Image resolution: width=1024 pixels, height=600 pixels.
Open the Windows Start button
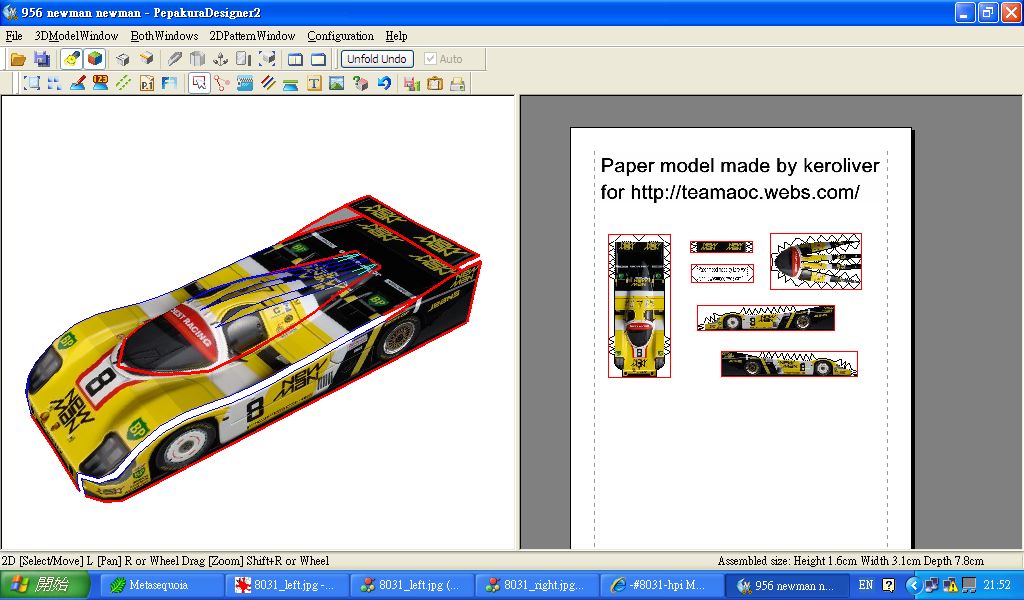[x=44, y=584]
